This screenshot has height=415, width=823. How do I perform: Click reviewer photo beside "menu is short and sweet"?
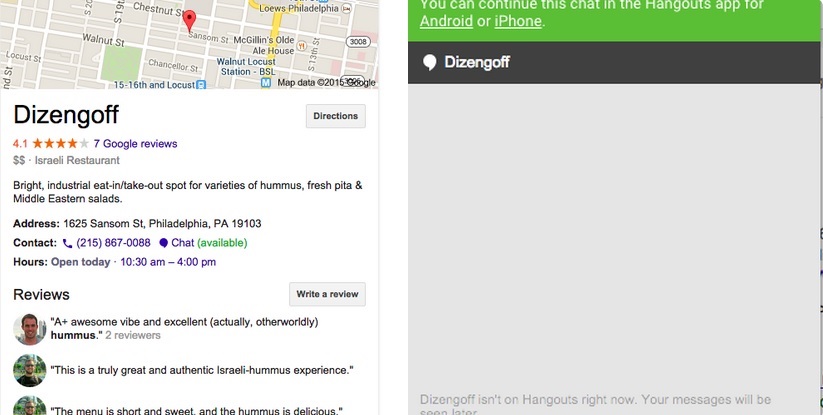29,406
